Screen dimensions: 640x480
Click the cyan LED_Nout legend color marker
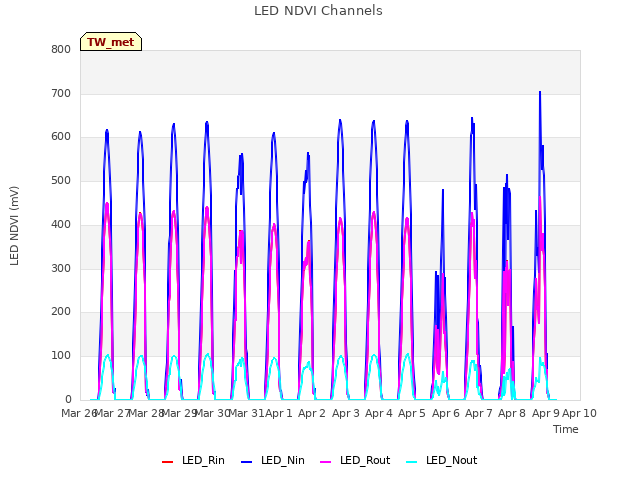pos(412,462)
